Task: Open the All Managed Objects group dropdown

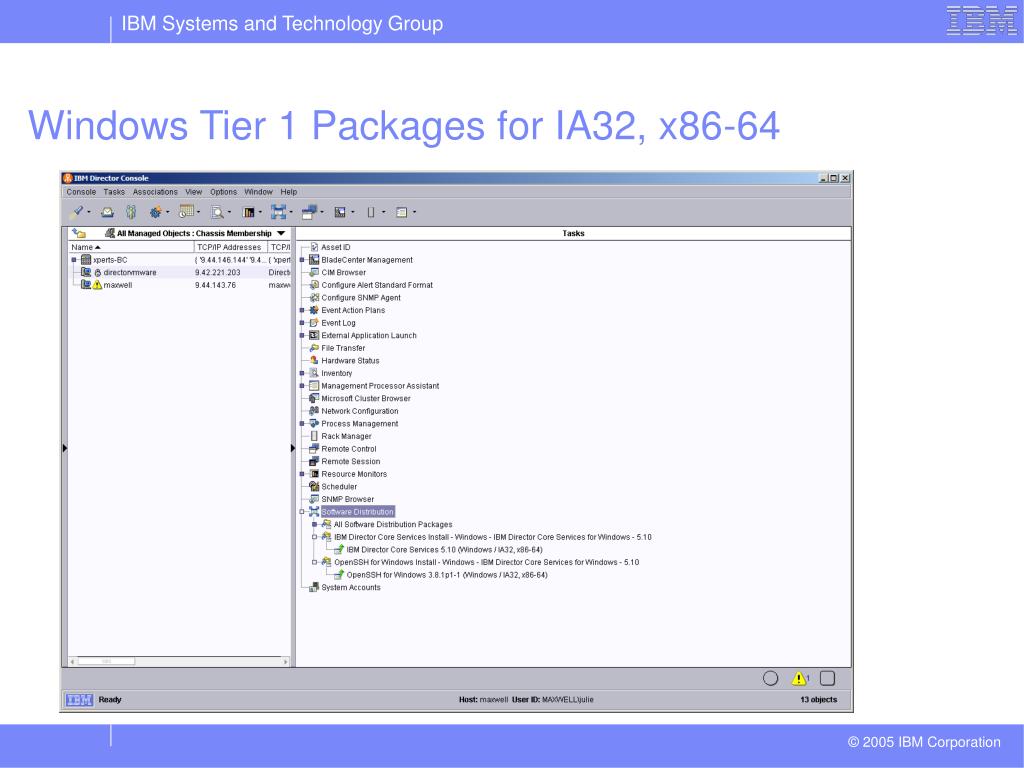Action: [x=281, y=233]
